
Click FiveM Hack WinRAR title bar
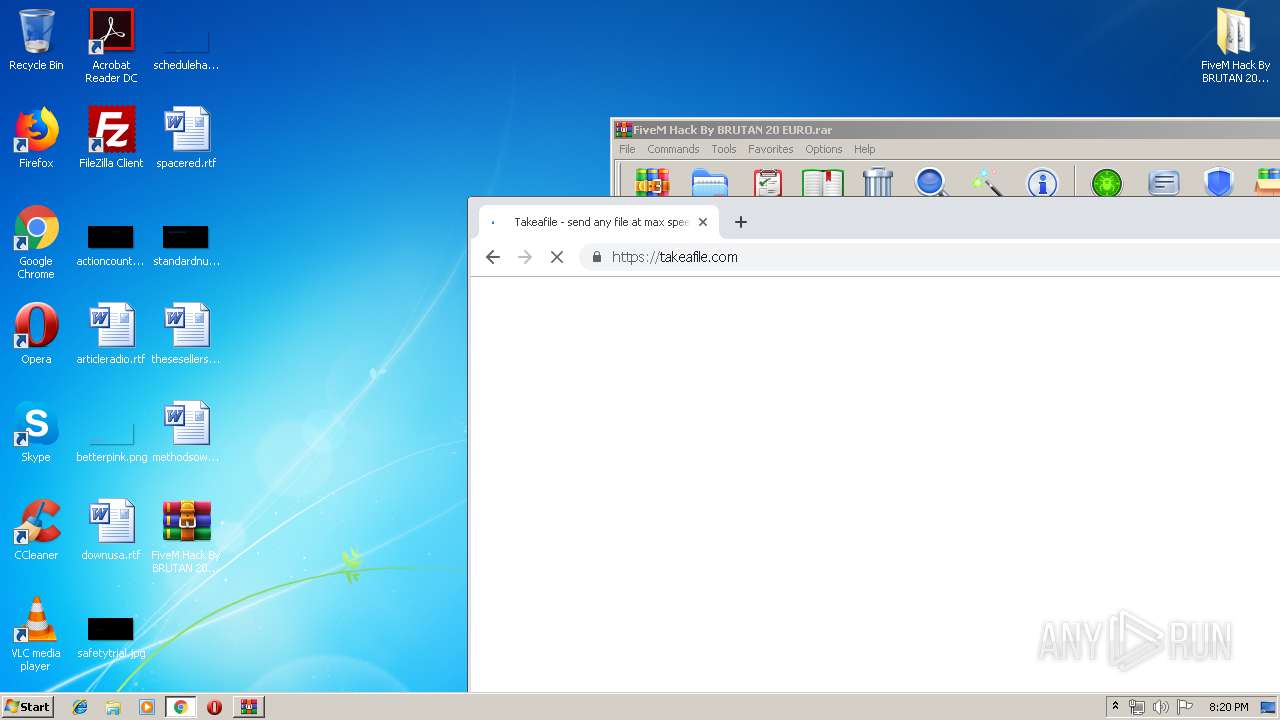point(945,129)
